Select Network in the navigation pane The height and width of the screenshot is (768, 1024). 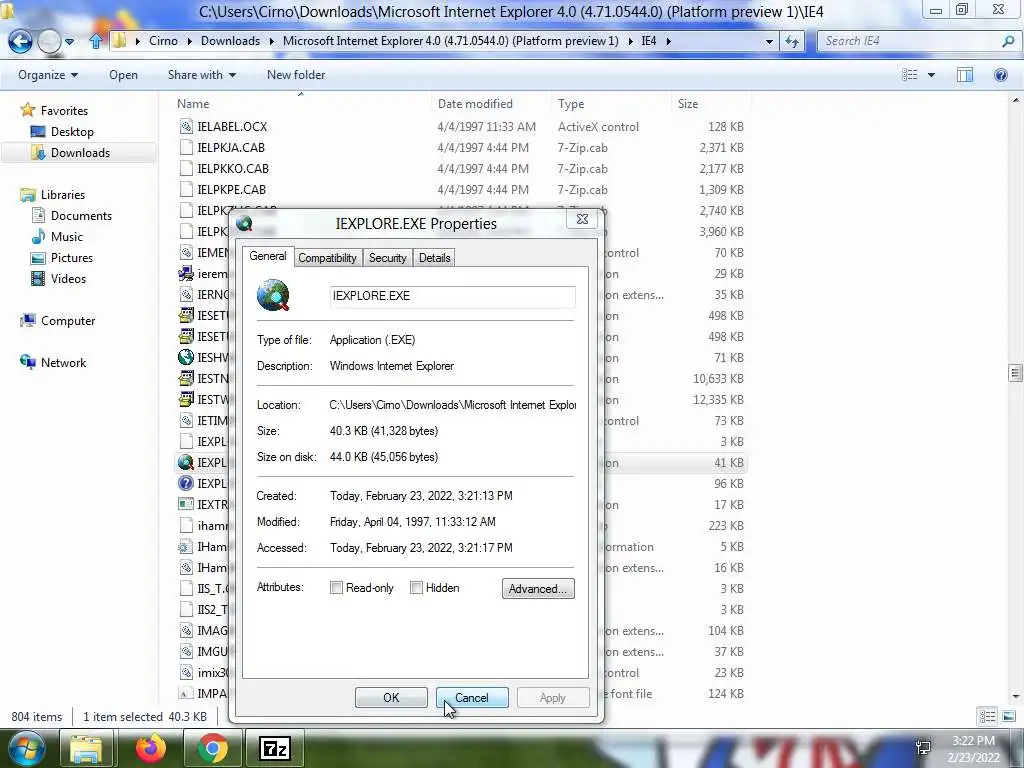[63, 362]
